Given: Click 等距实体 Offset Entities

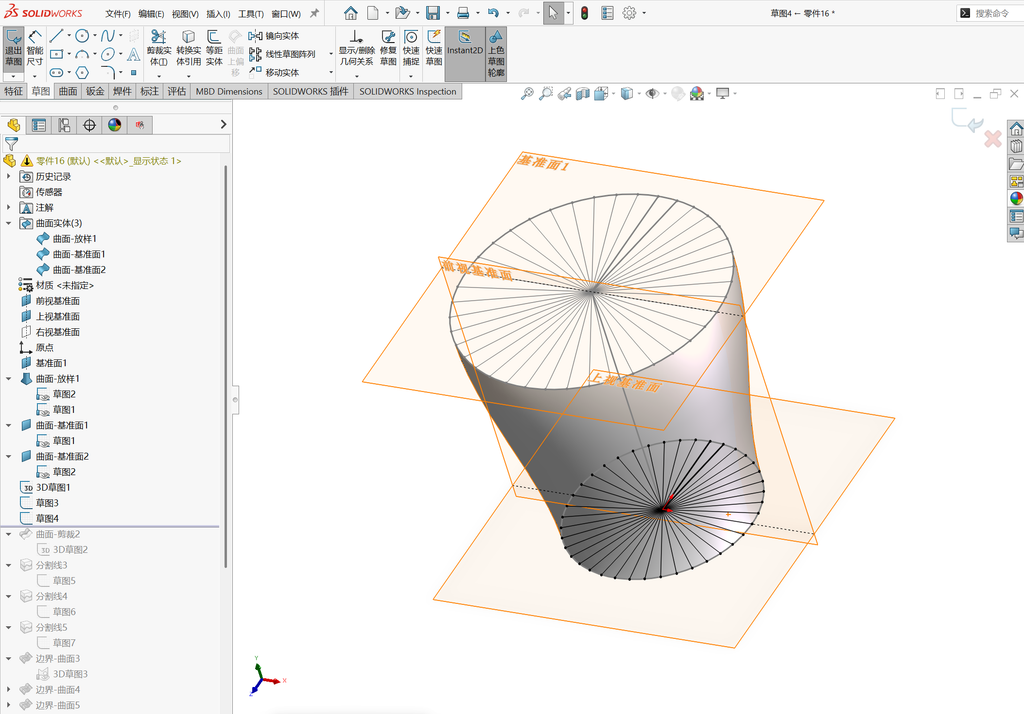Looking at the screenshot, I should click(x=214, y=48).
